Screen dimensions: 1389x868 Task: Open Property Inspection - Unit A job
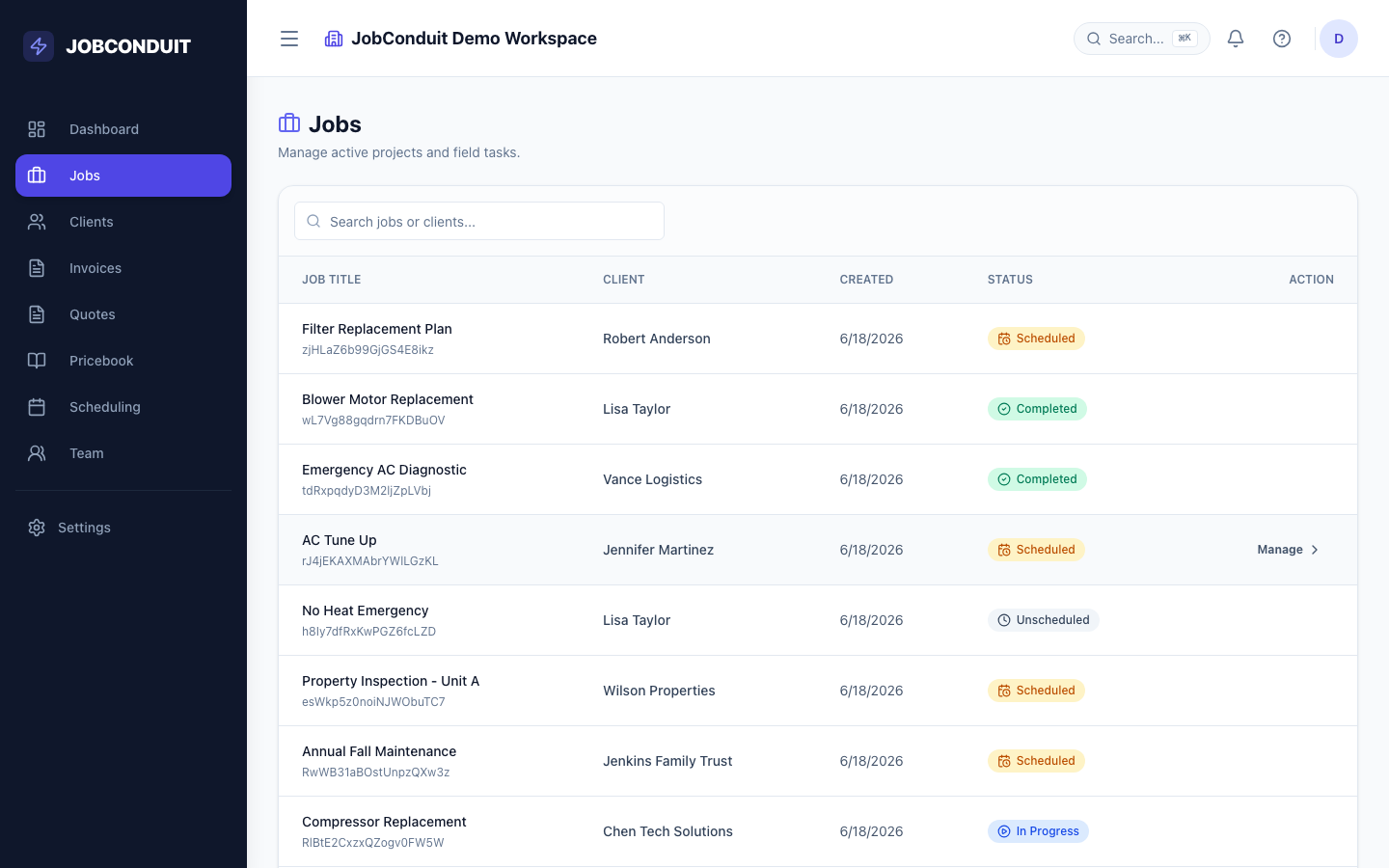point(391,681)
